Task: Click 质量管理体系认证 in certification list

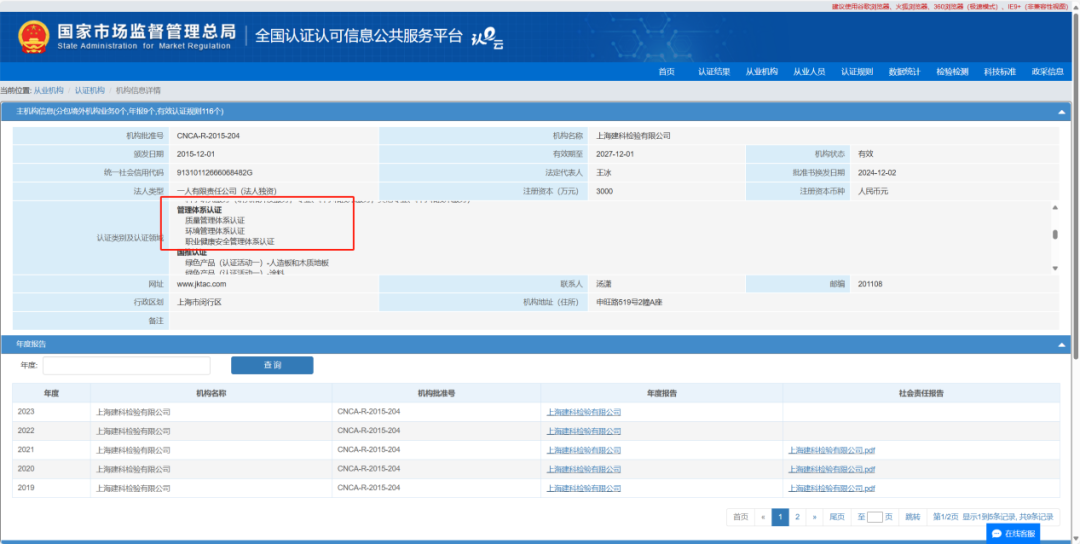Action: point(215,220)
